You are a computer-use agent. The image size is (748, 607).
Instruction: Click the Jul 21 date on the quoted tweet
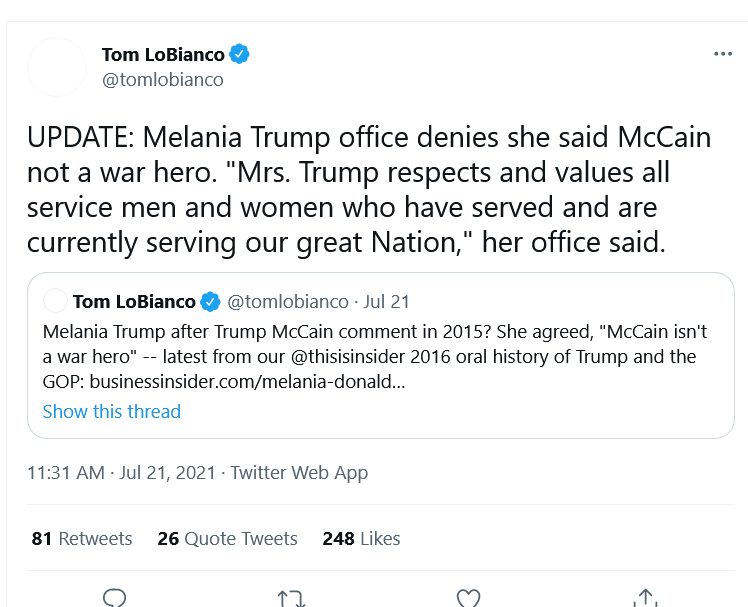point(386,302)
